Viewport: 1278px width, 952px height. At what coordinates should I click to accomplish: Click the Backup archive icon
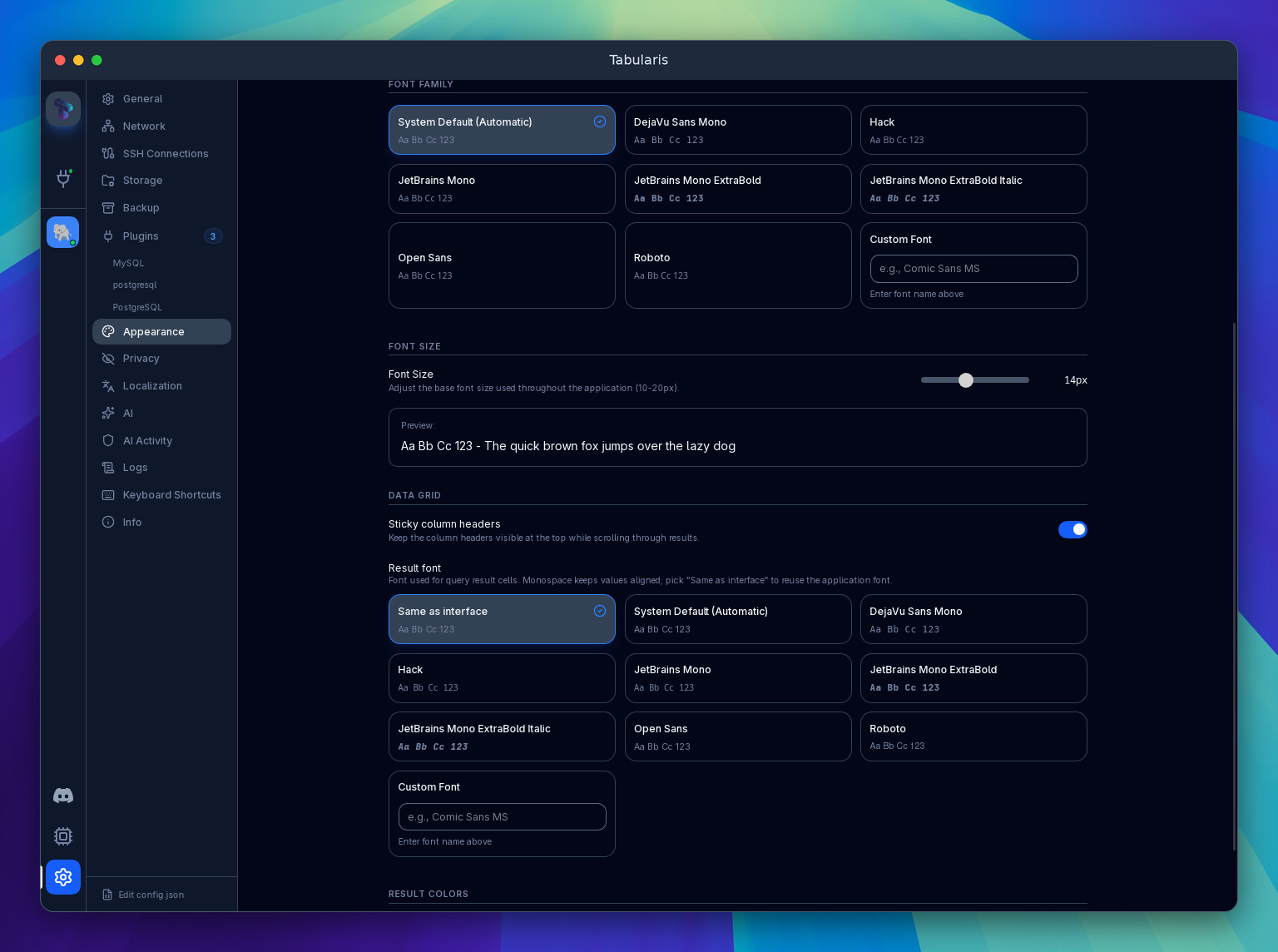click(108, 208)
